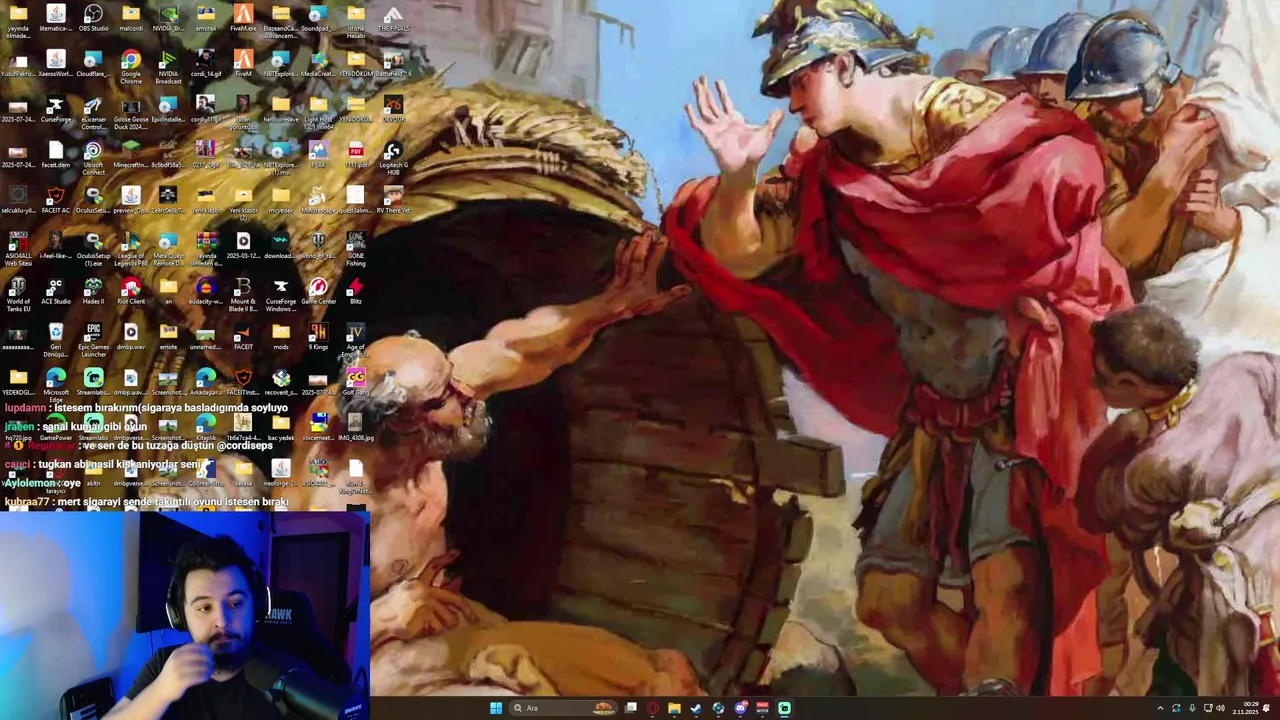
Task: Select the Hades II shortcut
Action: point(93,292)
